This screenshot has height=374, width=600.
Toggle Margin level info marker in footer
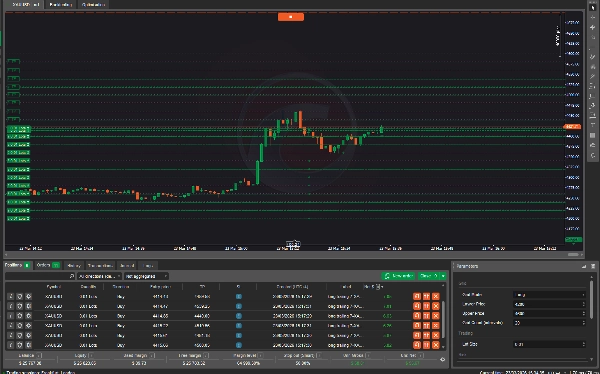[x=261, y=356]
